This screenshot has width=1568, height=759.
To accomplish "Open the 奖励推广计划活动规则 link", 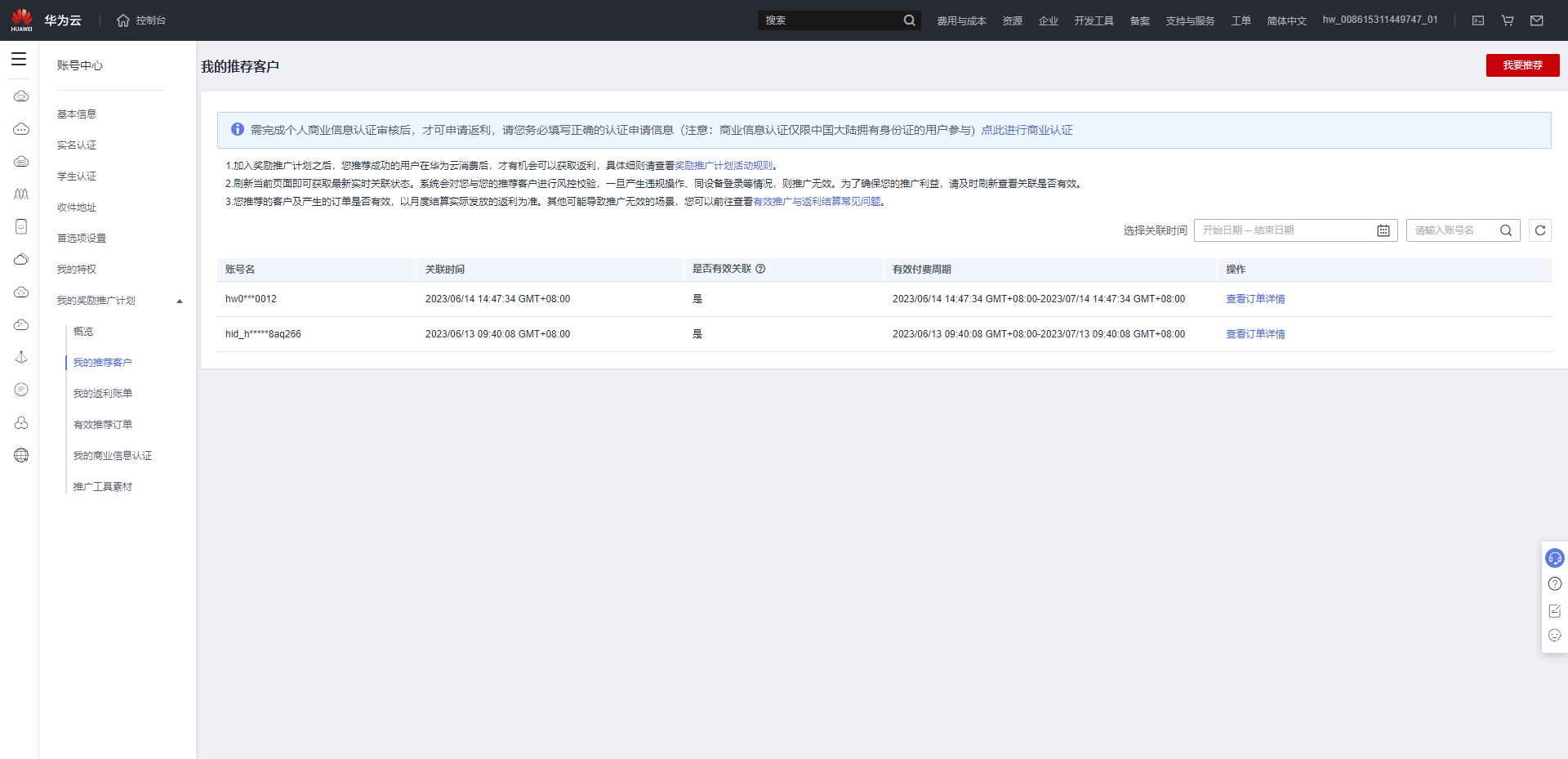I will coord(723,166).
